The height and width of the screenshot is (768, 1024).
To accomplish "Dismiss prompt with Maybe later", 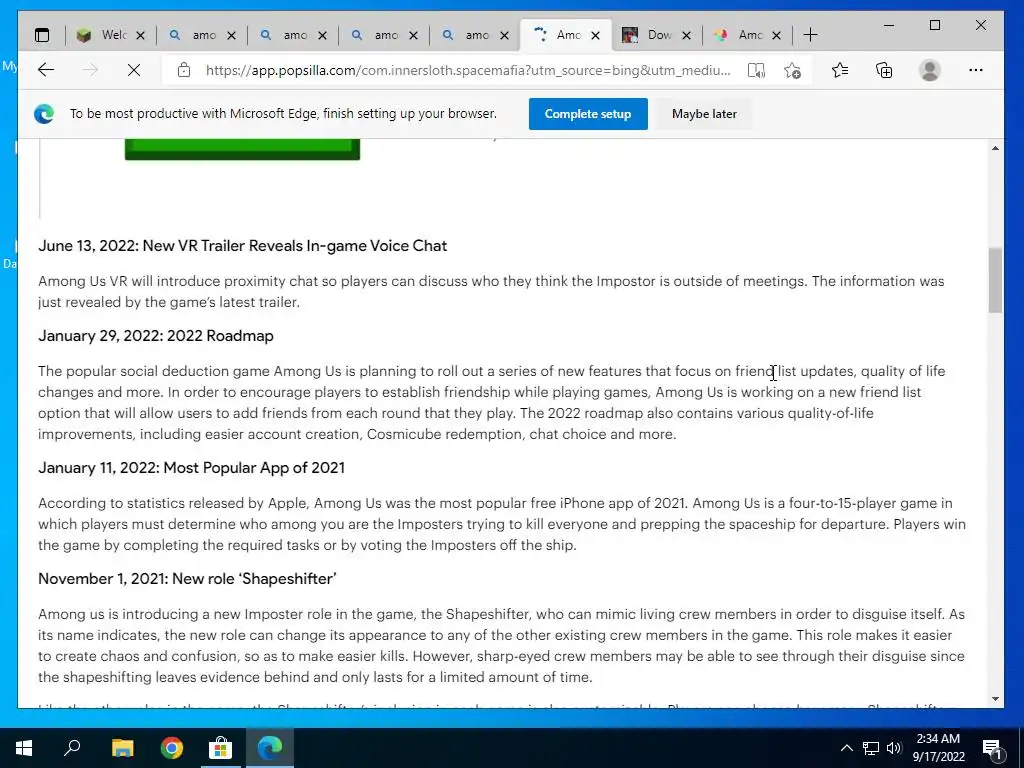I will (704, 114).
